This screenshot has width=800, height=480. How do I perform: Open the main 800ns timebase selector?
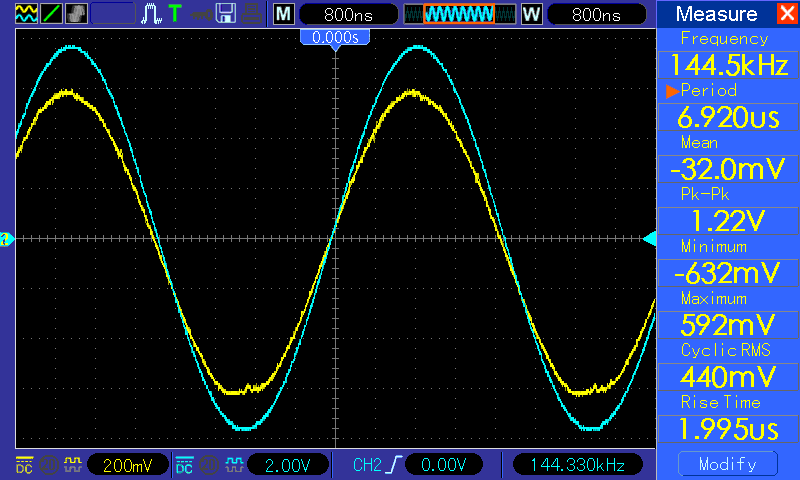[x=348, y=14]
